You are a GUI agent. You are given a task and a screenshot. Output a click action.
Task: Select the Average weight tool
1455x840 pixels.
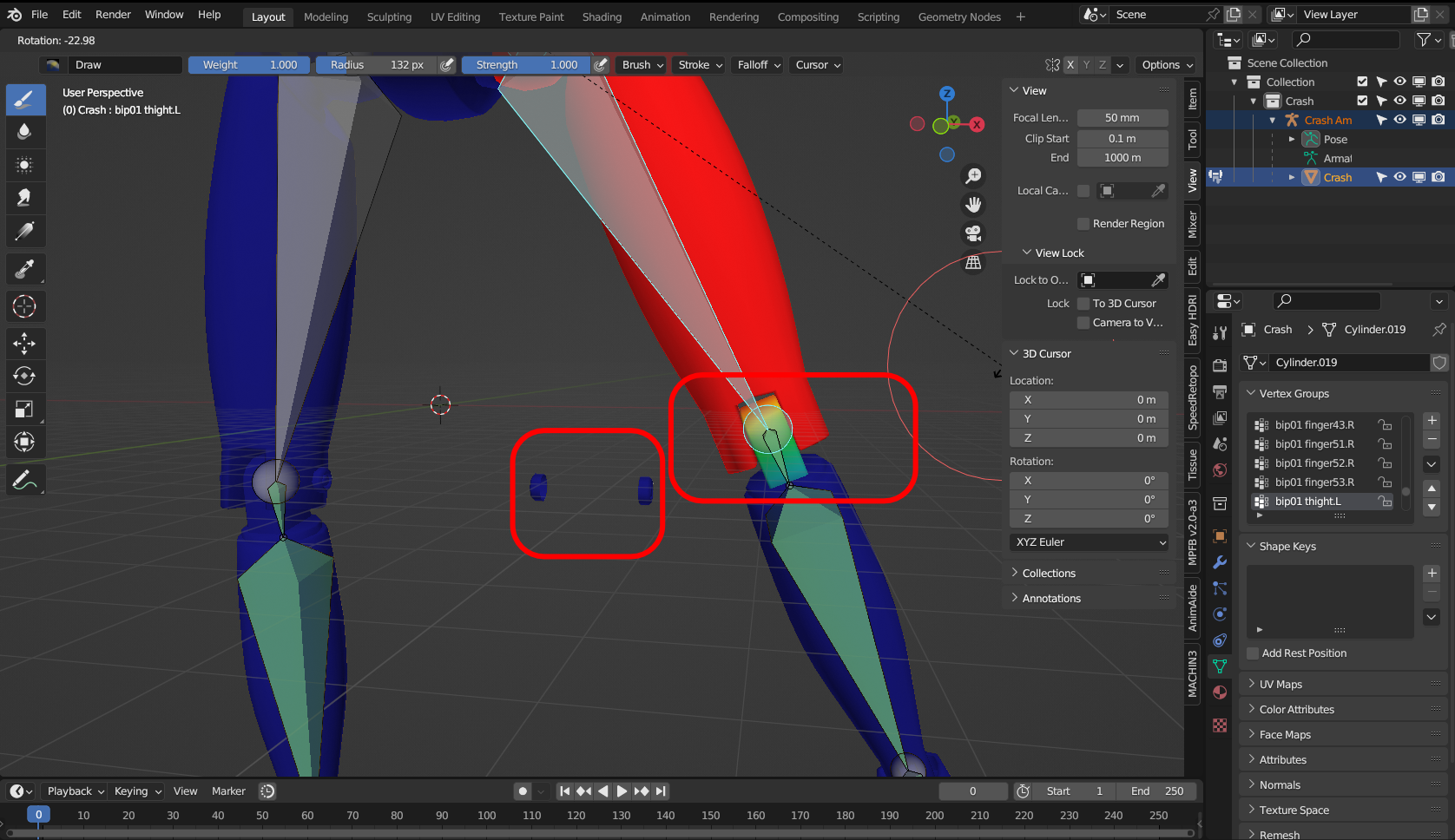pos(25,165)
